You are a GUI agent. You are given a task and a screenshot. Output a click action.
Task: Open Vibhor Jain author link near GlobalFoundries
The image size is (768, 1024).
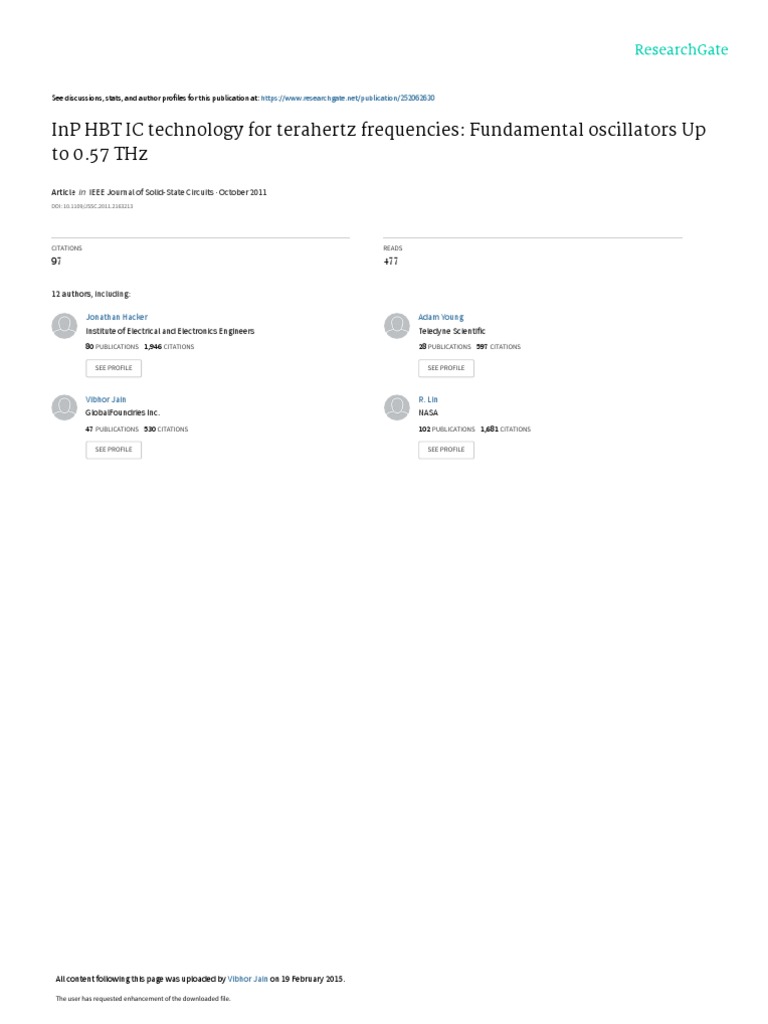tap(106, 399)
